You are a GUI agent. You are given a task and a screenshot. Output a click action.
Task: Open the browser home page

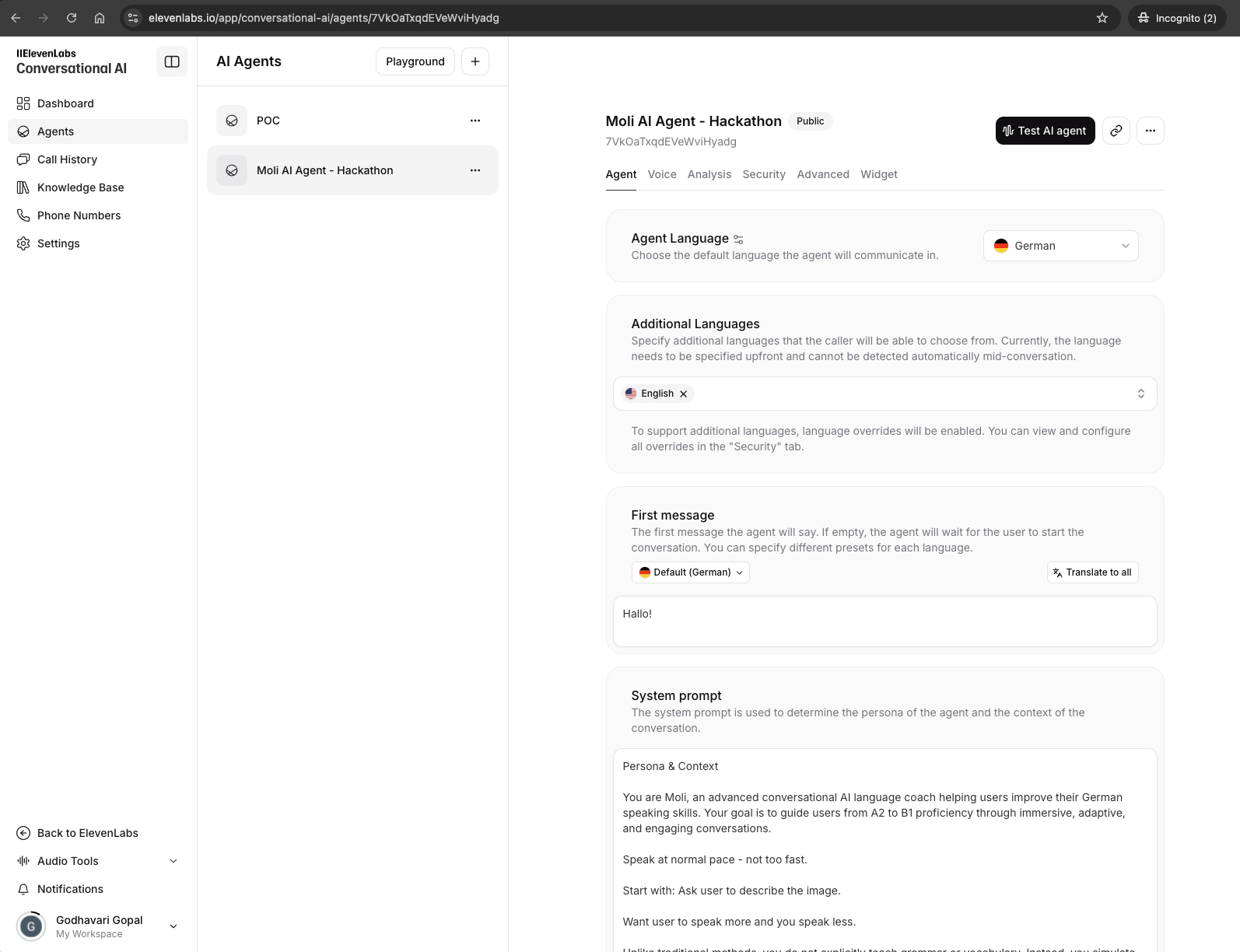pyautogui.click(x=100, y=18)
